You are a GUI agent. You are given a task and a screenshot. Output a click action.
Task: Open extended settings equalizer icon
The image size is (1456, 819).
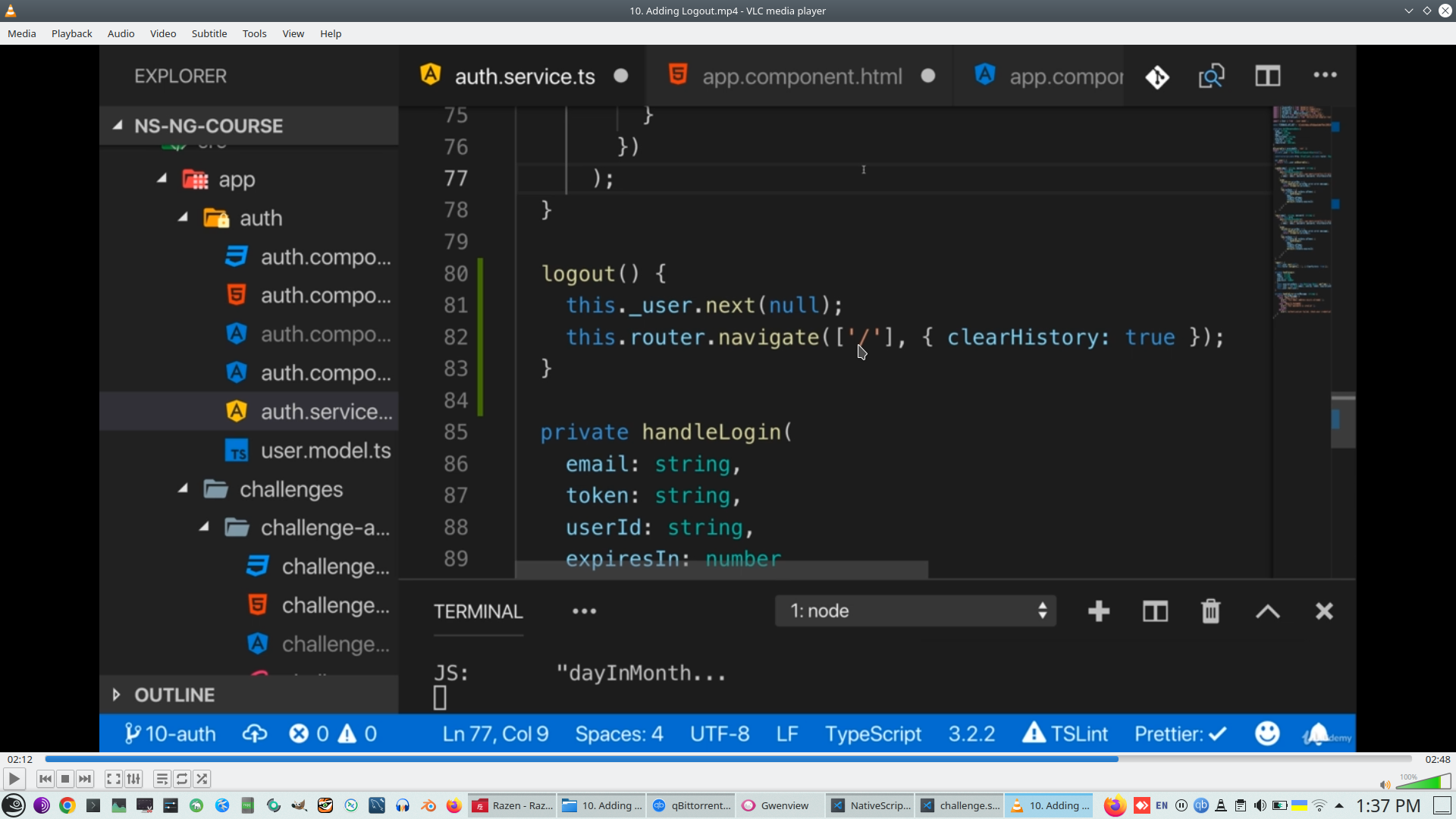[x=133, y=779]
